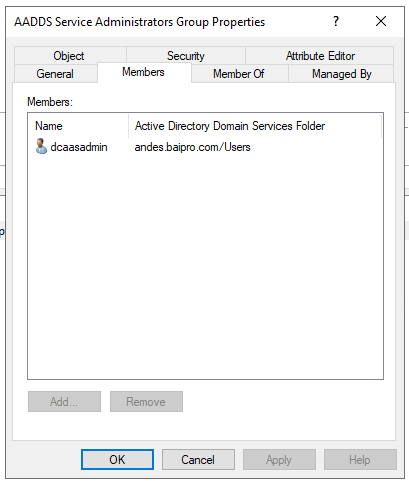The image size is (409, 483).
Task: Click the Apply button
Action: click(279, 459)
